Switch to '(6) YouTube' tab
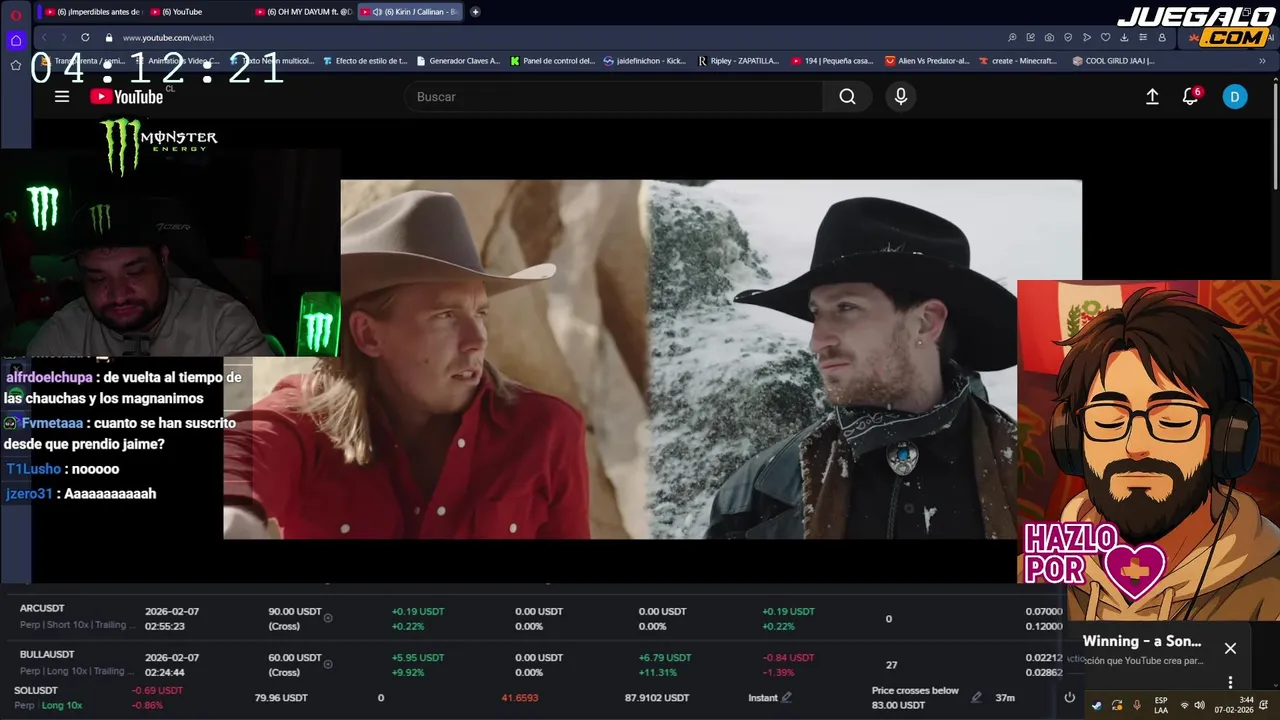The height and width of the screenshot is (720, 1280). point(196,12)
